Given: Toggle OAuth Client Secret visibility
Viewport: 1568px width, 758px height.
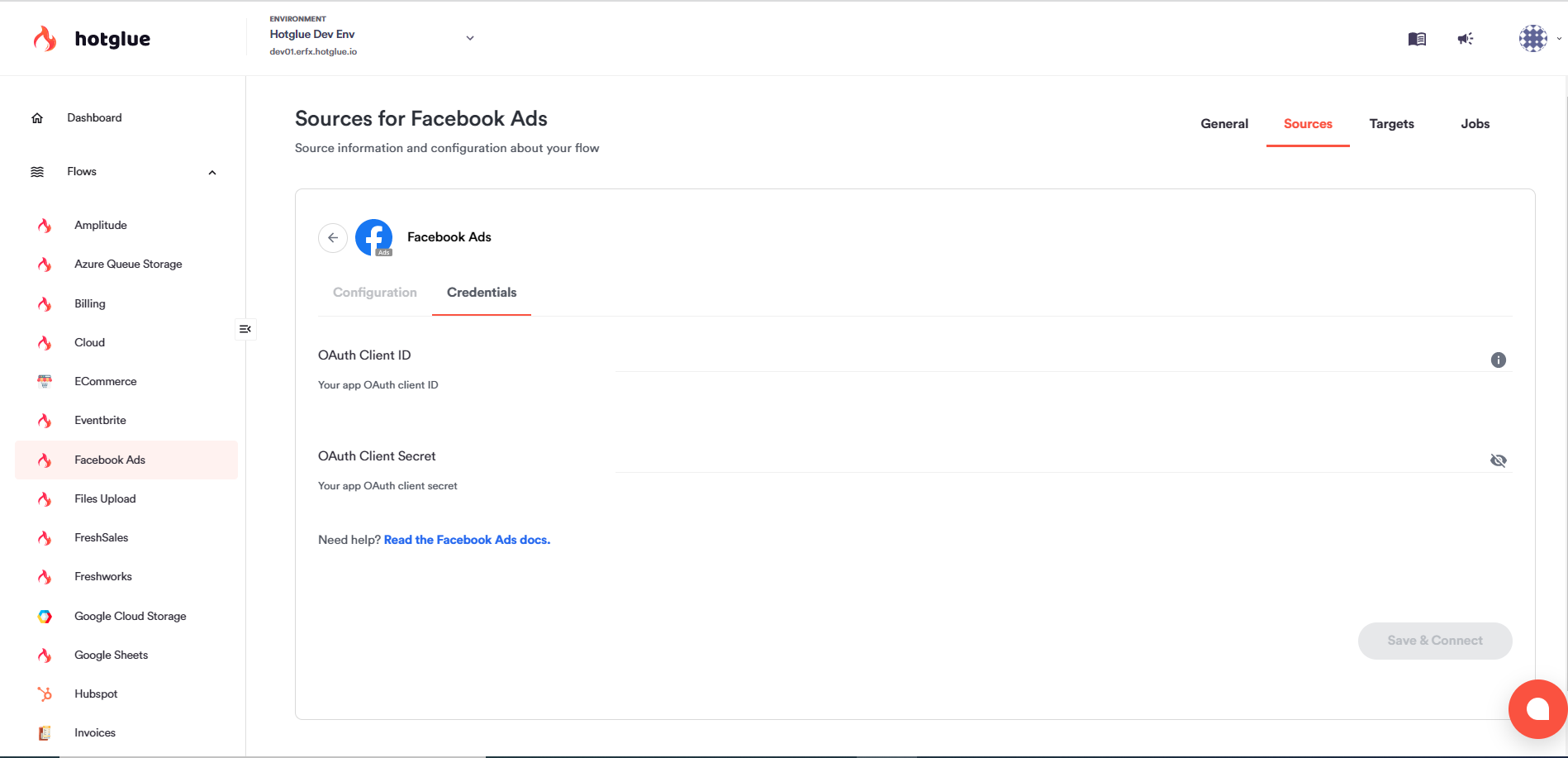Looking at the screenshot, I should (x=1499, y=460).
